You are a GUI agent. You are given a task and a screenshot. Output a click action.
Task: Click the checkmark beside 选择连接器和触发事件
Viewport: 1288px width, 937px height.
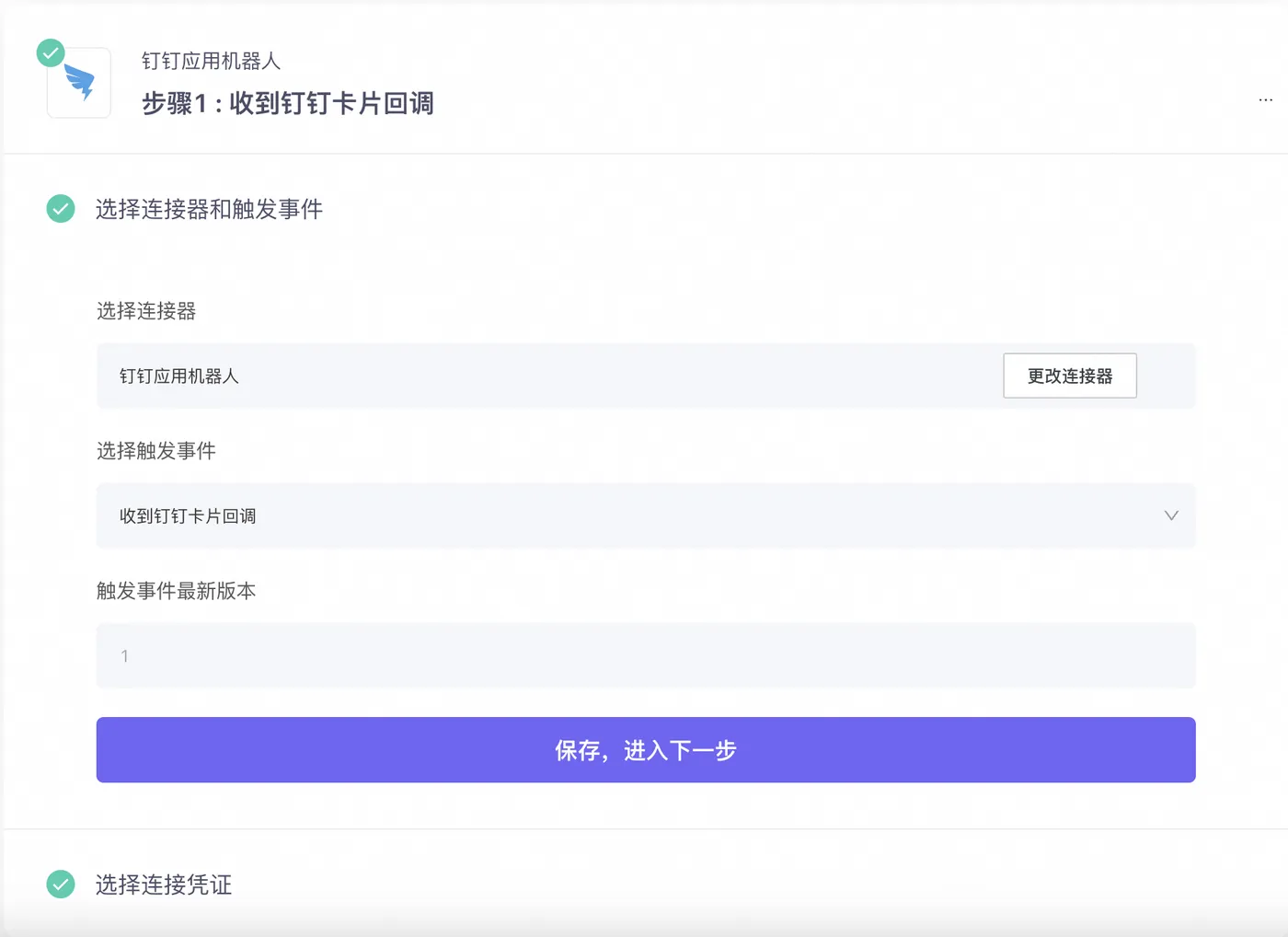61,209
